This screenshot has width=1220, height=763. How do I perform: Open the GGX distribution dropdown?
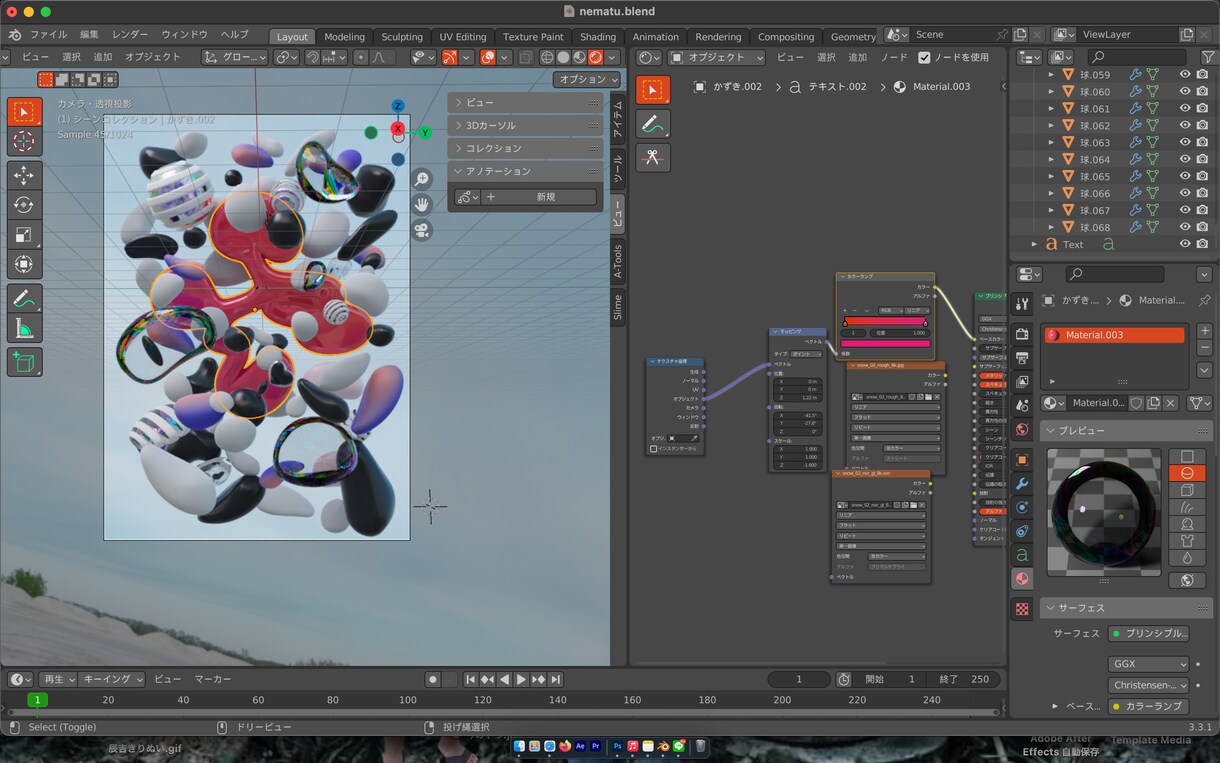click(x=1148, y=664)
